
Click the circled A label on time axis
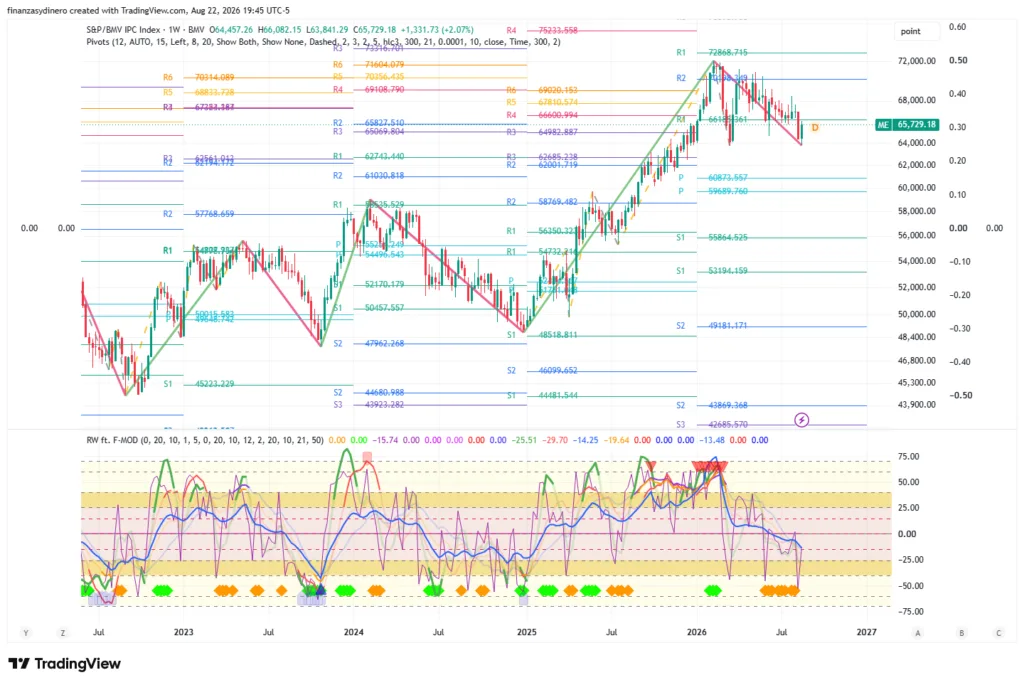918,633
